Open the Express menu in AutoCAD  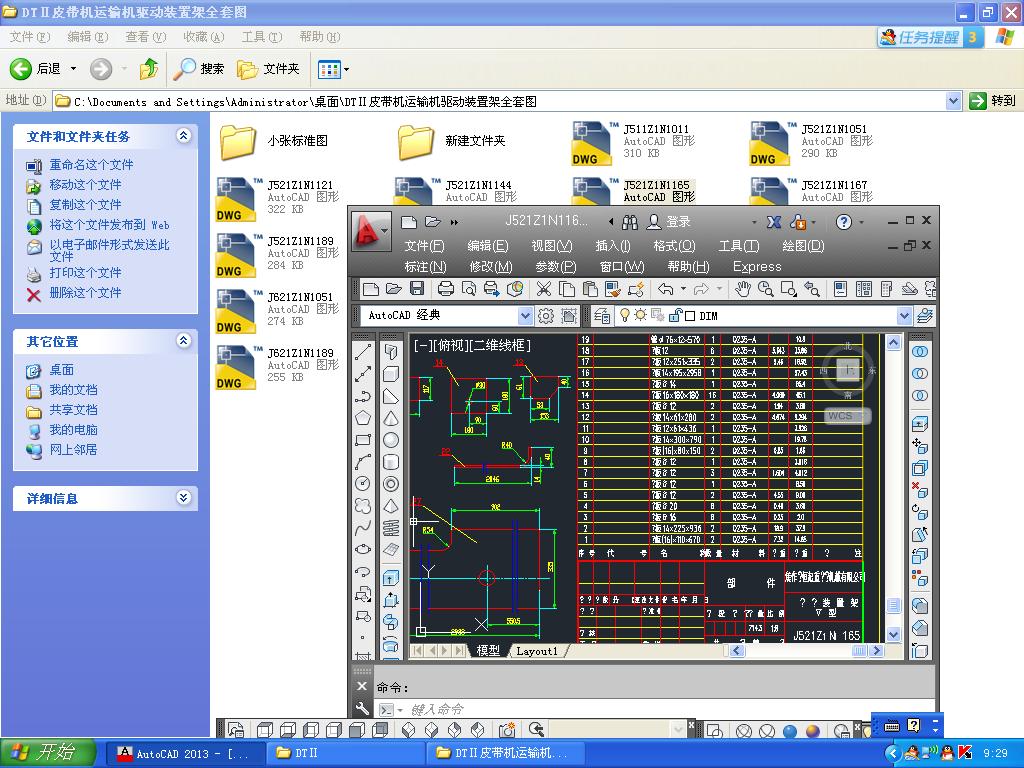pyautogui.click(x=757, y=266)
